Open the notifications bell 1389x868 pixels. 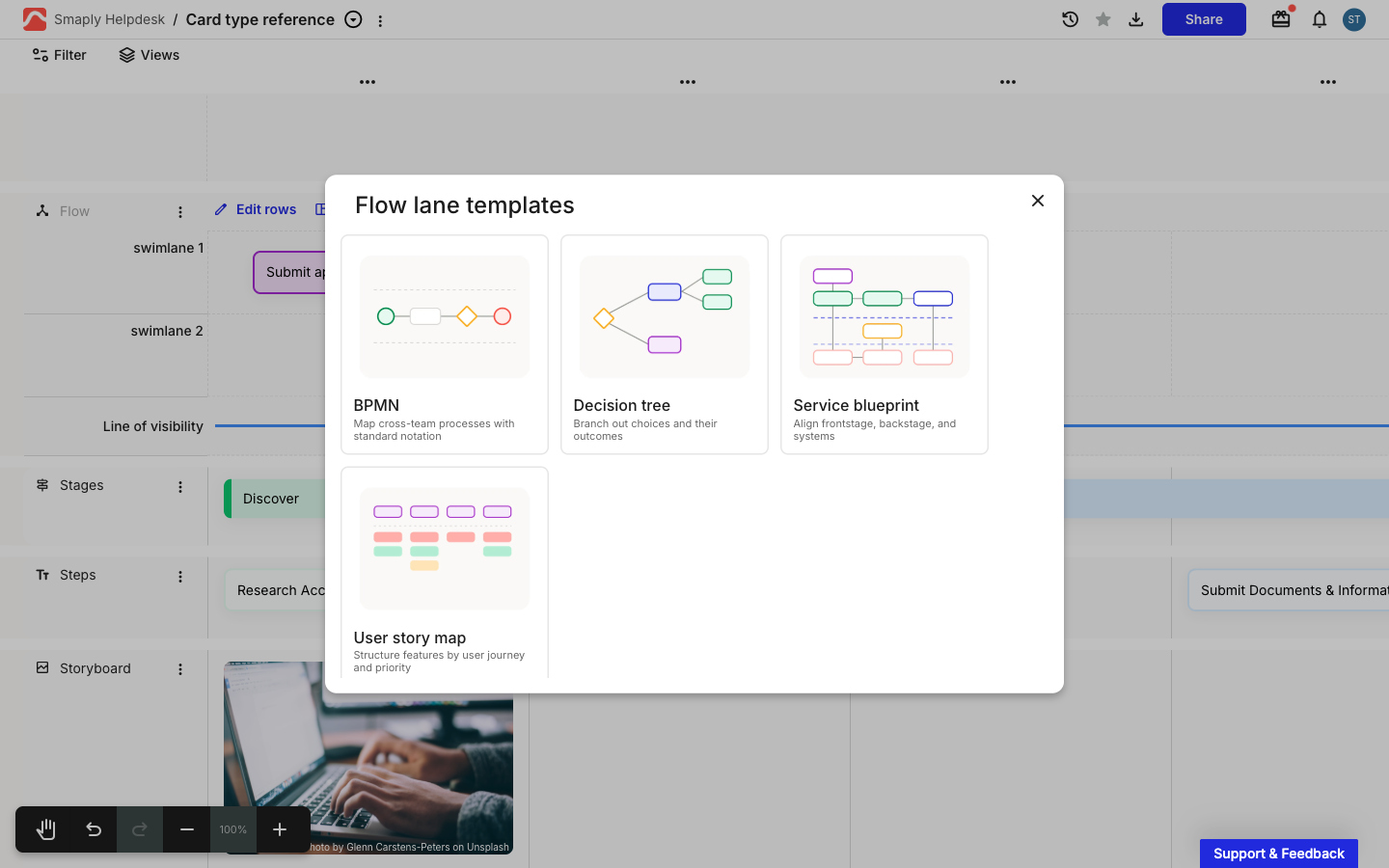tap(1320, 19)
